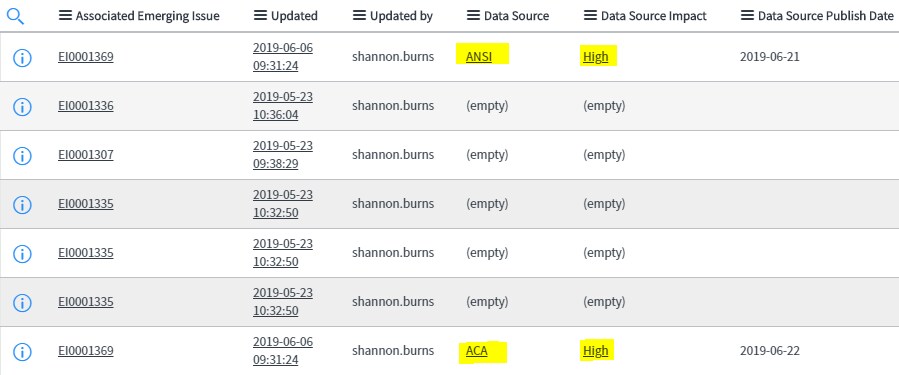Open info icon for EI0001307 row
899x375 pixels.
click(x=22, y=155)
